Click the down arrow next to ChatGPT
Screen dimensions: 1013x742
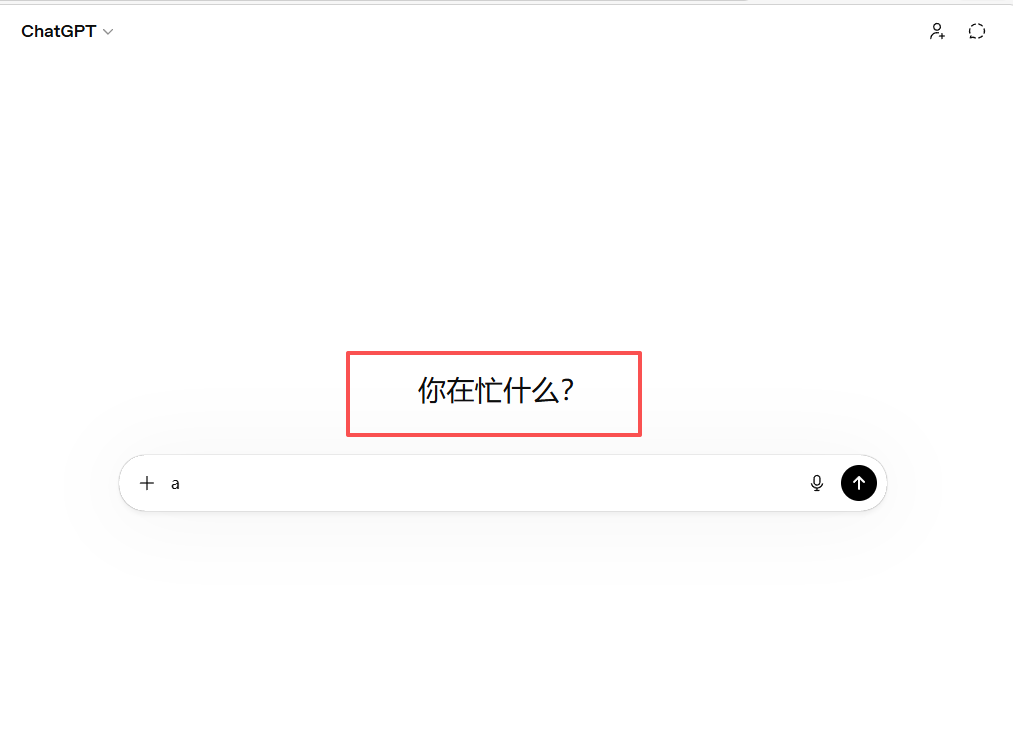[x=108, y=32]
